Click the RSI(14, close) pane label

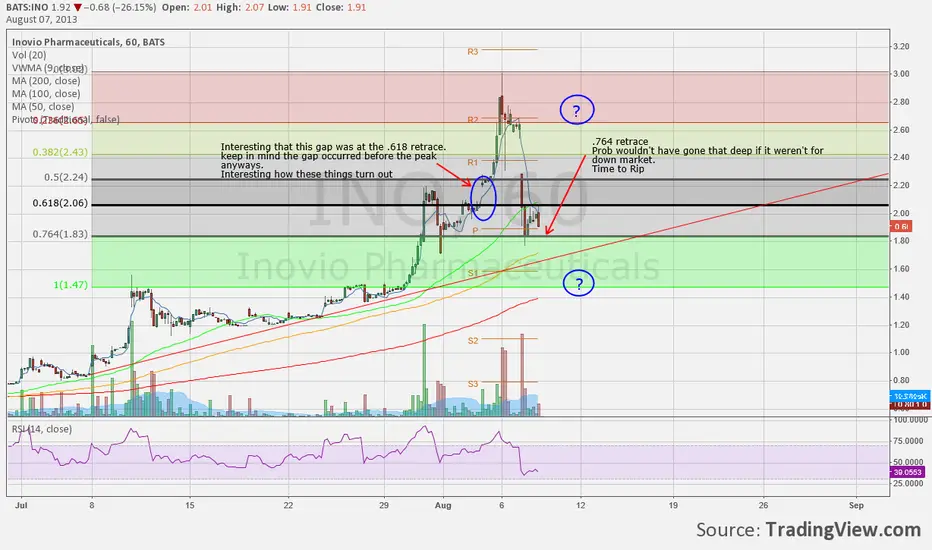(42, 429)
